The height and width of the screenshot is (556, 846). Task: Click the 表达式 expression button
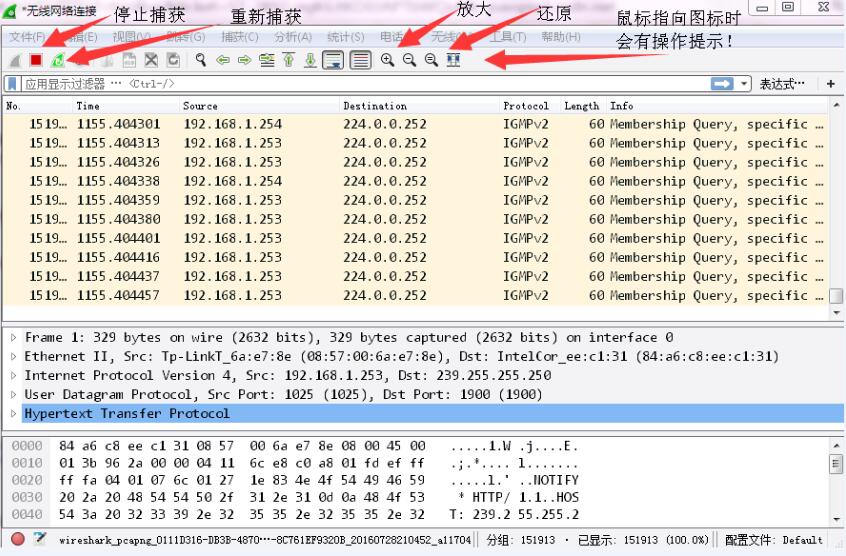click(782, 84)
